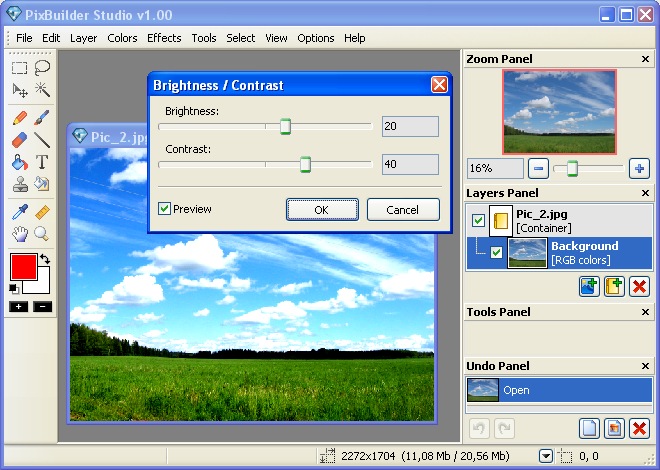Close the Undo Panel

pyautogui.click(x=645, y=366)
